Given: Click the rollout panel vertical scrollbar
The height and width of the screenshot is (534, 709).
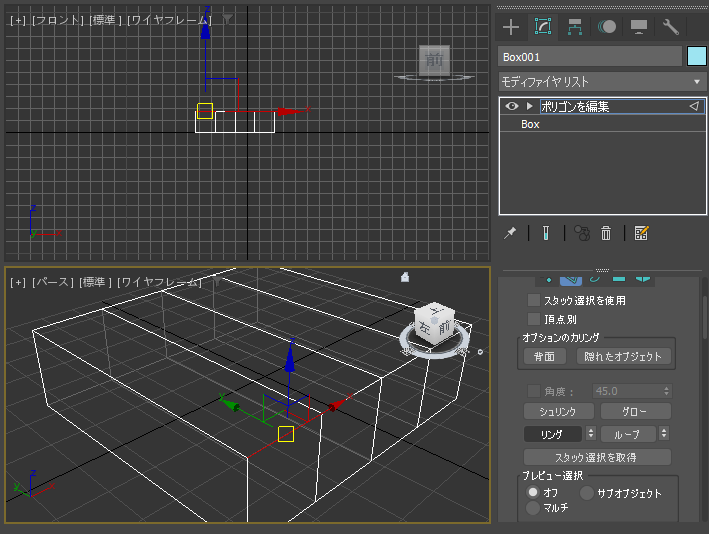Looking at the screenshot, I should click(705, 317).
